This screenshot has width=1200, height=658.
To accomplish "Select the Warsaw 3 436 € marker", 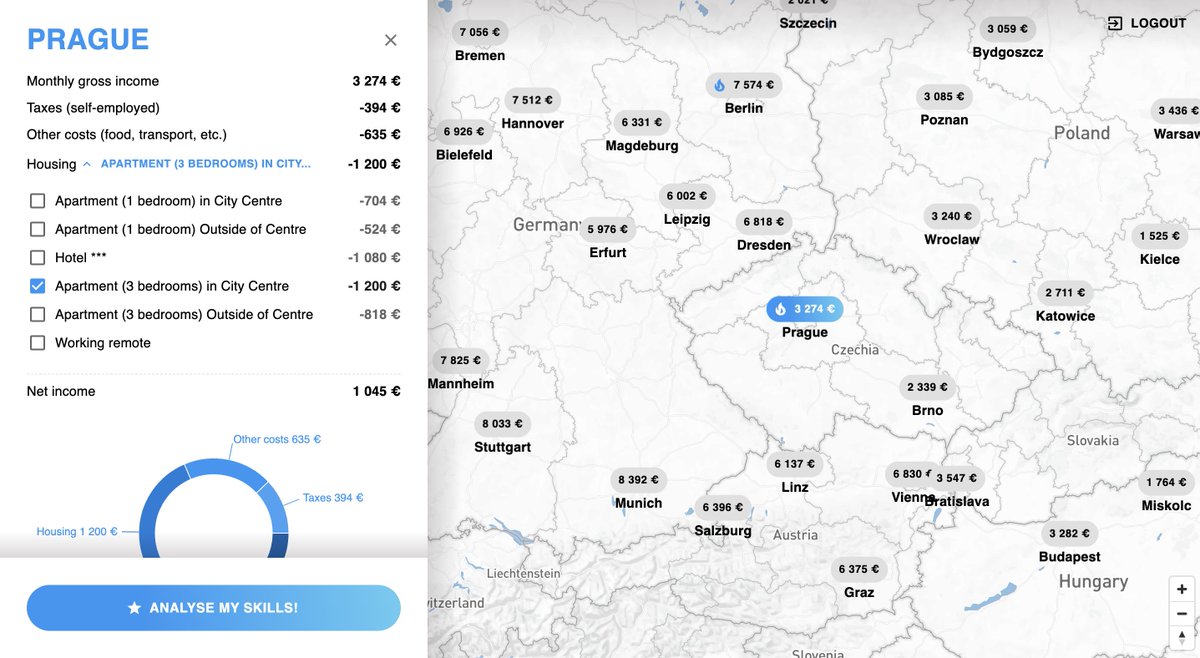I will 1176,111.
